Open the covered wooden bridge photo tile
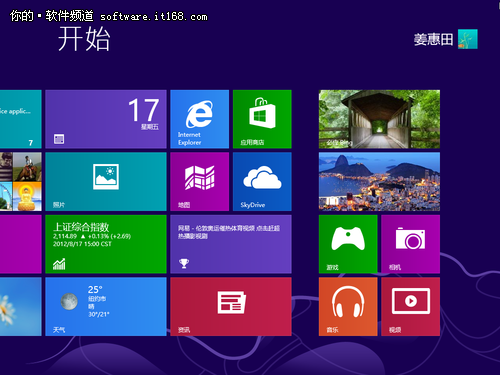Viewport: 500px width, 375px height. [379, 119]
